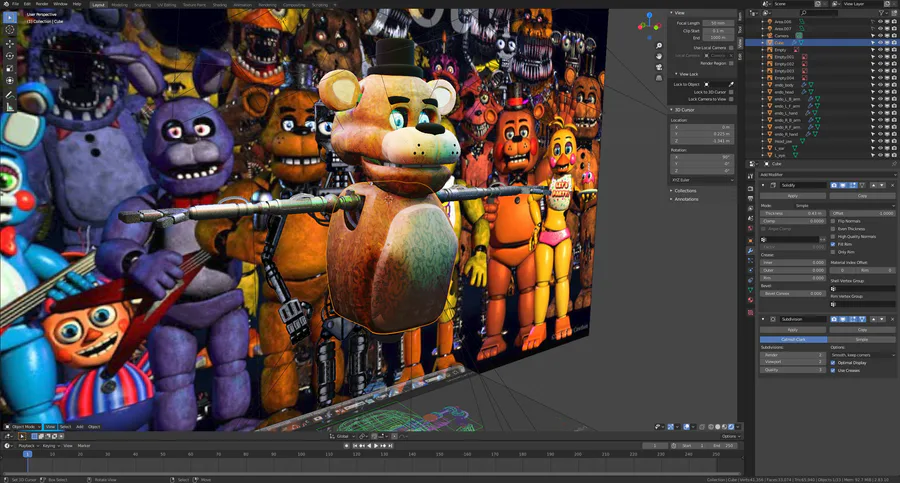Image resolution: width=900 pixels, height=483 pixels.
Task: Open the Render properties tab icon
Action: tap(750, 188)
